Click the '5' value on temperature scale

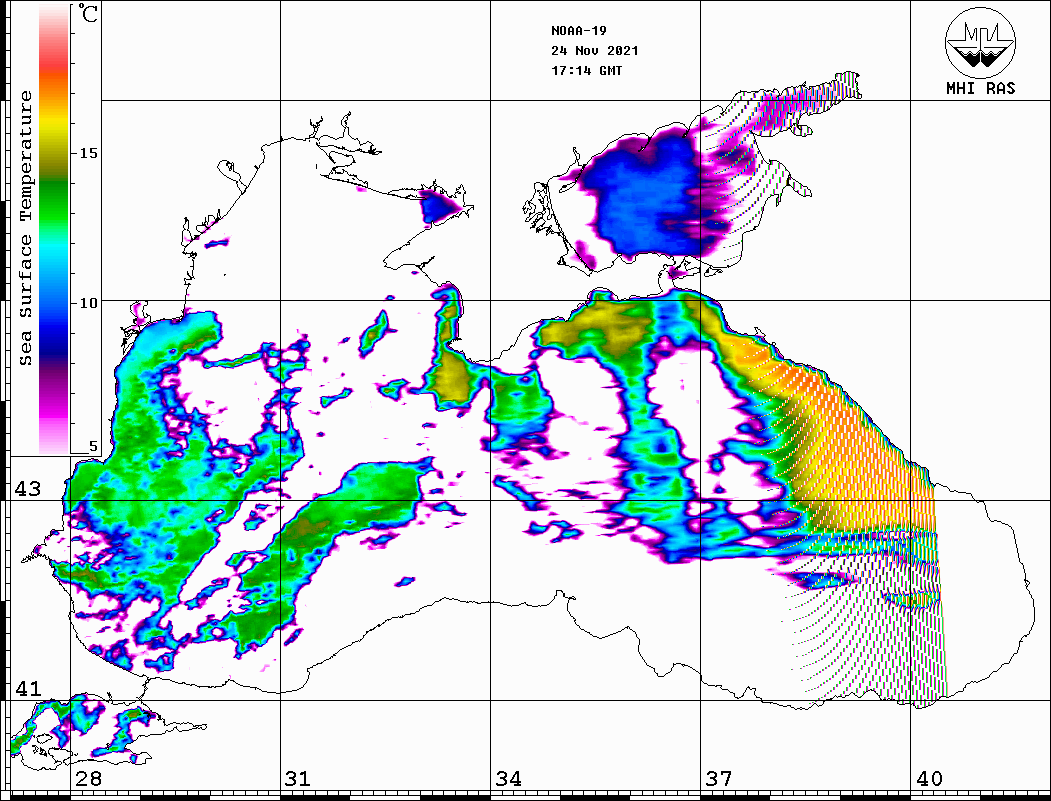93,446
